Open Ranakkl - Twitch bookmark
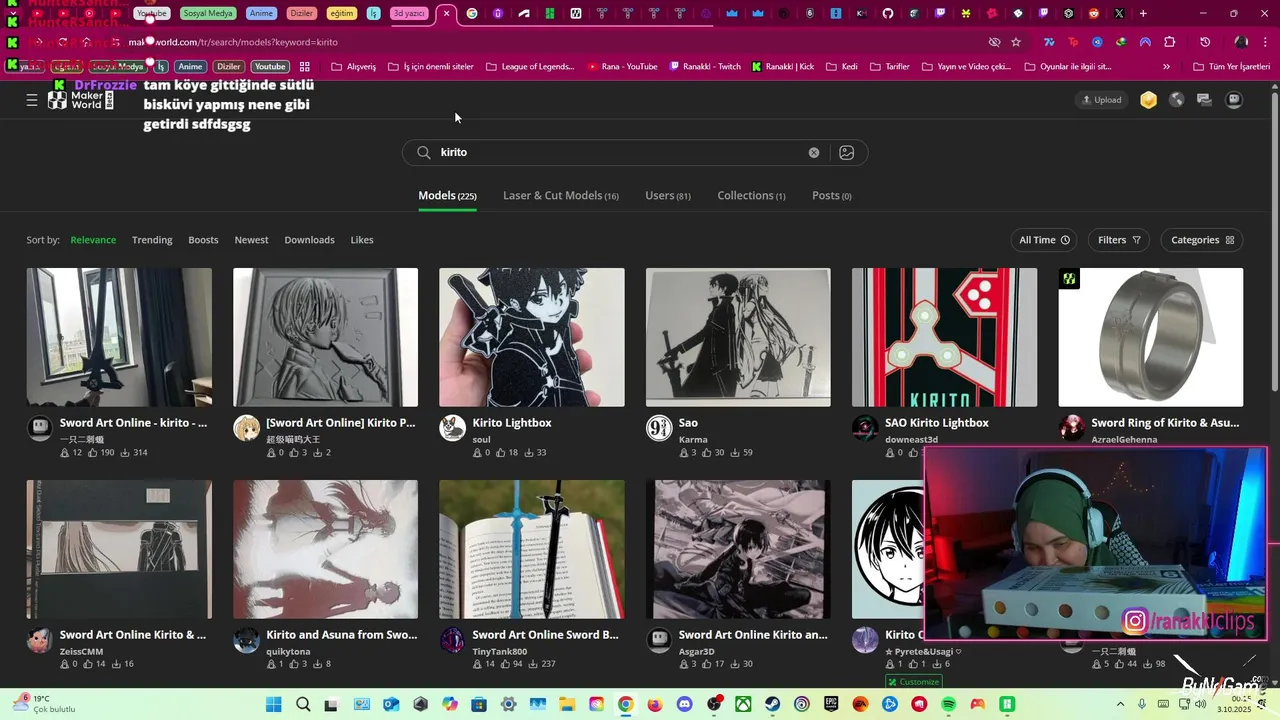The image size is (1280, 720). pyautogui.click(x=704, y=67)
